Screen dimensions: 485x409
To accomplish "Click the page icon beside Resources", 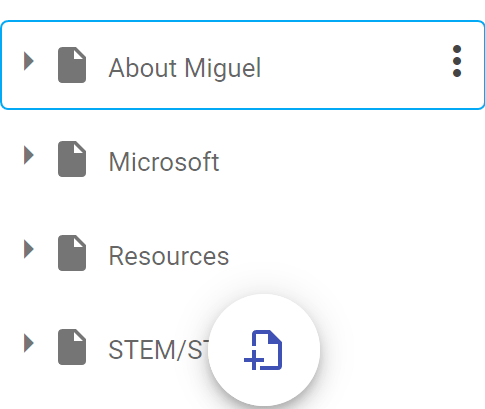I will coord(72,253).
